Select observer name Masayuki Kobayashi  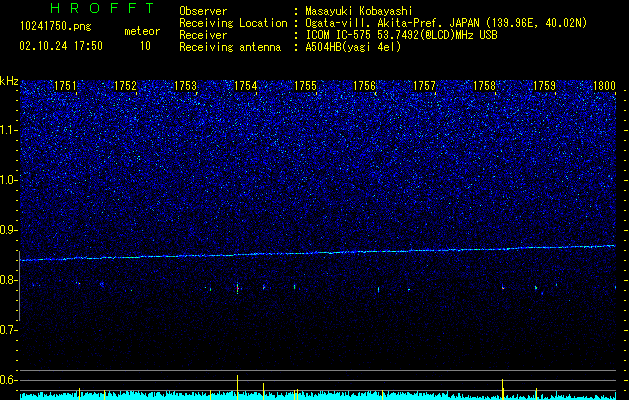359,11
